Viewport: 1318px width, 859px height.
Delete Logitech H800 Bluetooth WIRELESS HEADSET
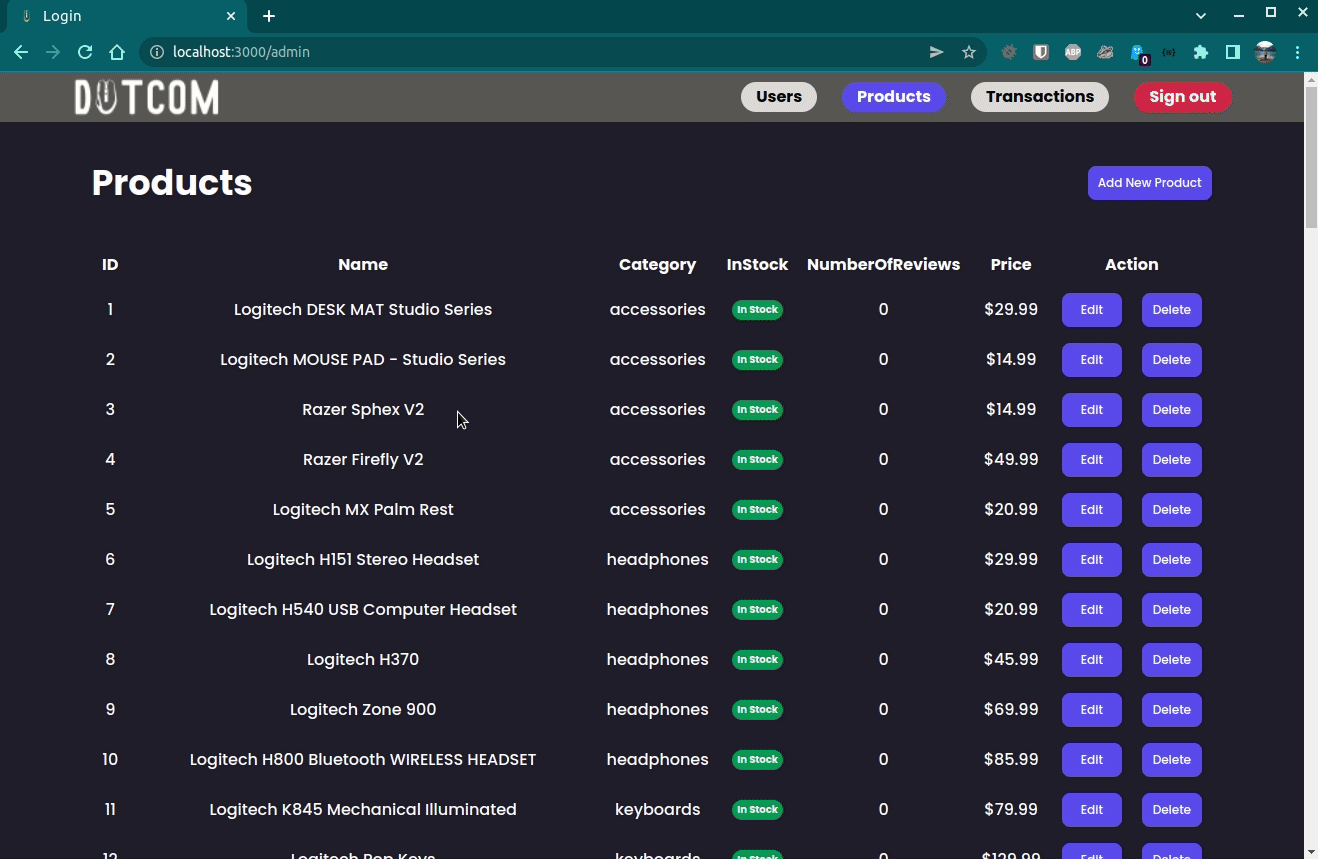(x=1172, y=760)
